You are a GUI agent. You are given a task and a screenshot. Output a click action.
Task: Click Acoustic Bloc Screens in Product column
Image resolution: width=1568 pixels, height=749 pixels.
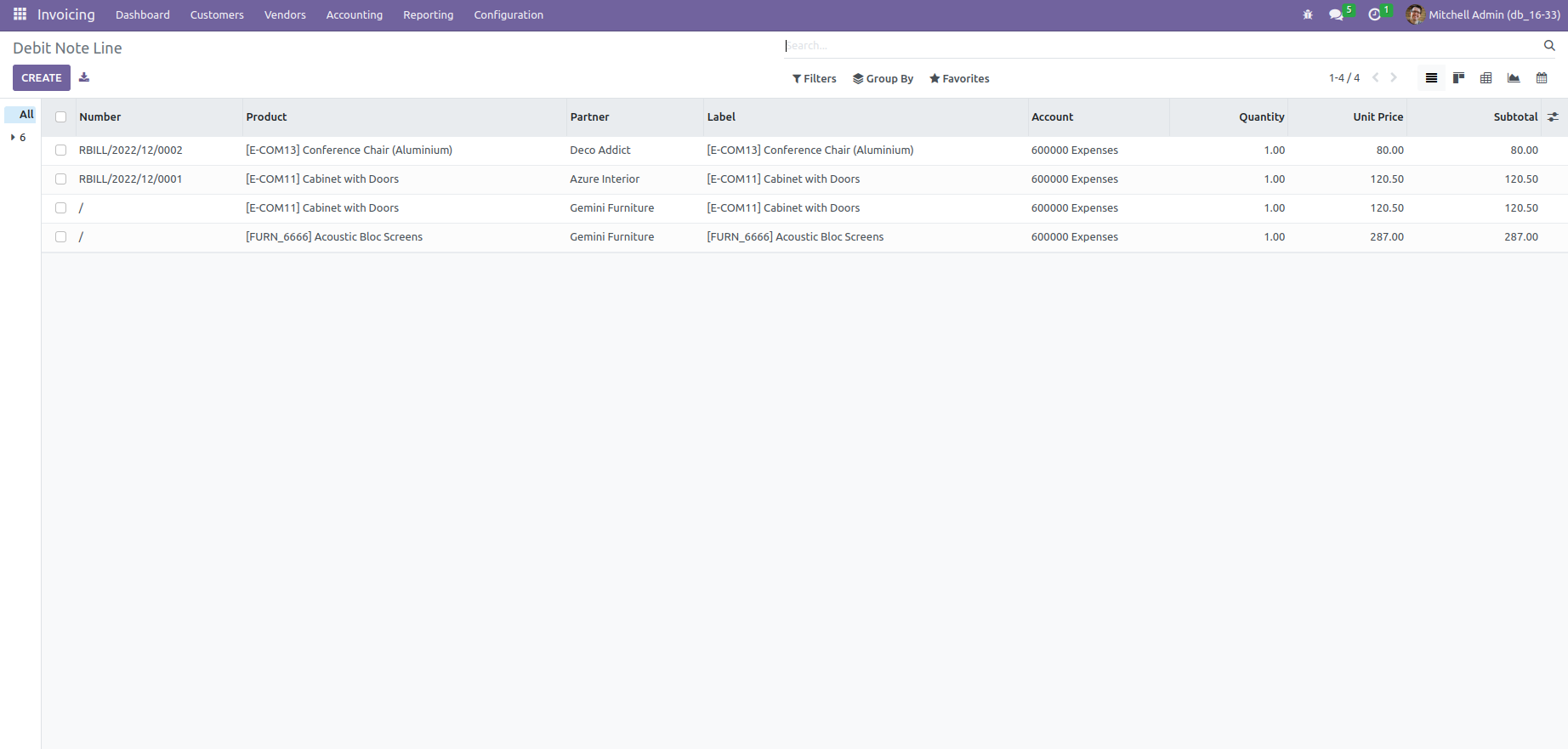pos(334,237)
